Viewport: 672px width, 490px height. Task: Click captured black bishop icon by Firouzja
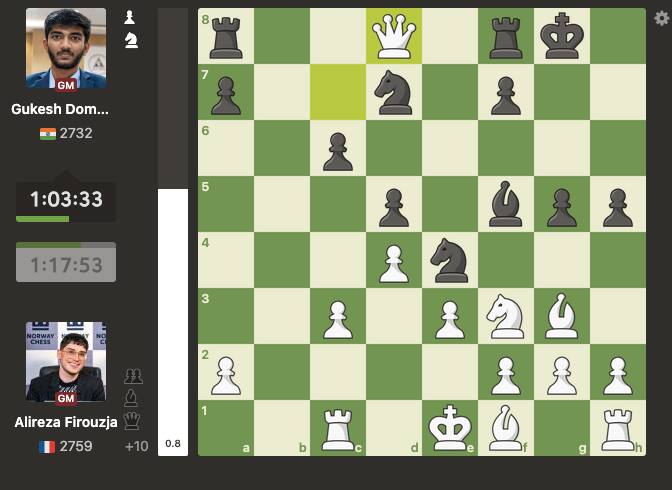[x=131, y=398]
